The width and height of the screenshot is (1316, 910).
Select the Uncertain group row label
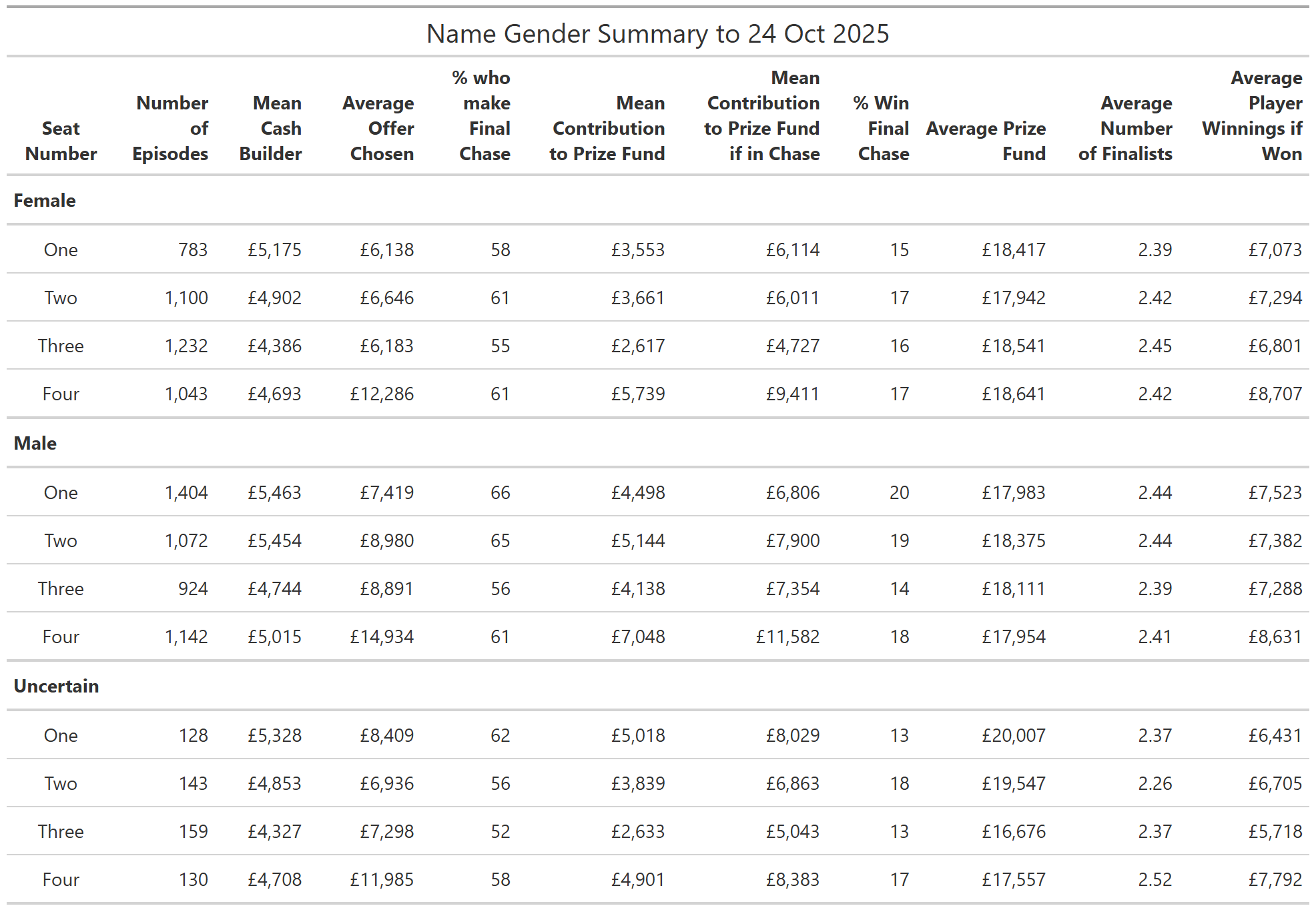[x=56, y=686]
